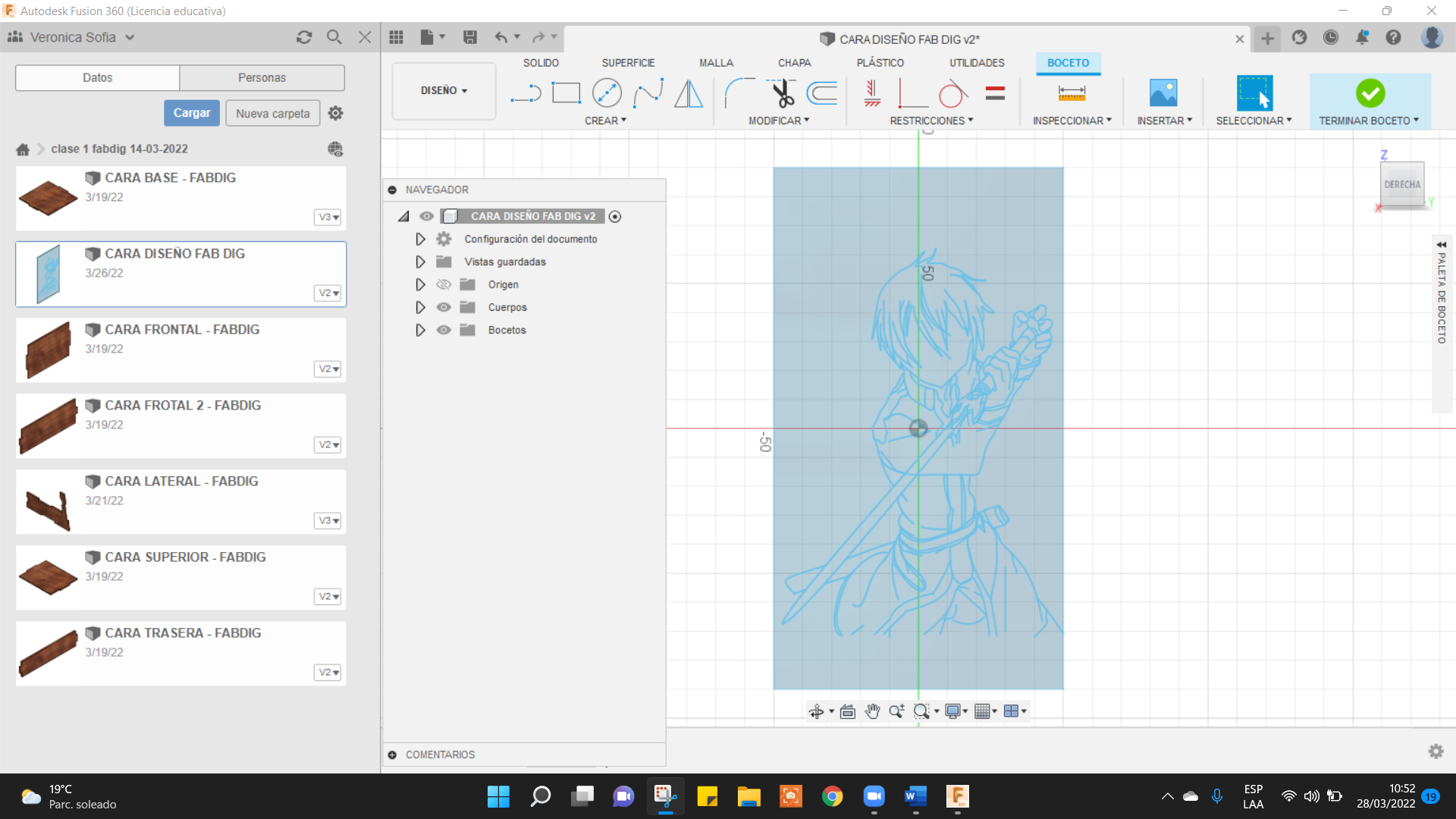Image resolution: width=1456 pixels, height=819 pixels.
Task: Open the job status clock icon
Action: pyautogui.click(x=1331, y=37)
